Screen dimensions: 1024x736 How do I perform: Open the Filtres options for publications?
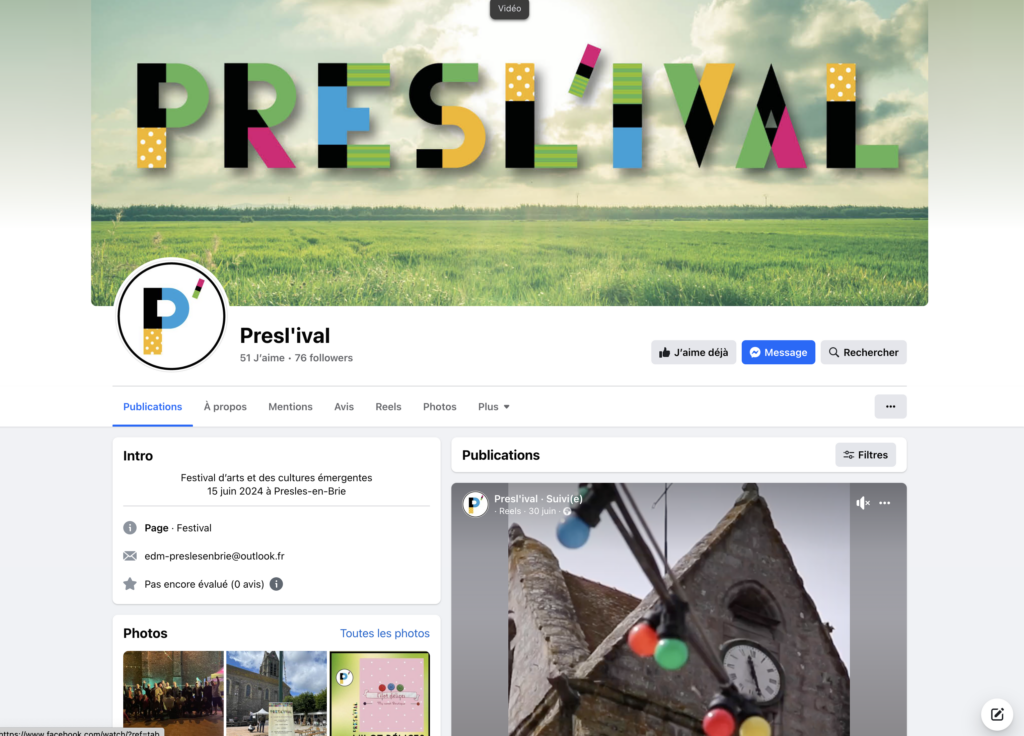click(865, 455)
